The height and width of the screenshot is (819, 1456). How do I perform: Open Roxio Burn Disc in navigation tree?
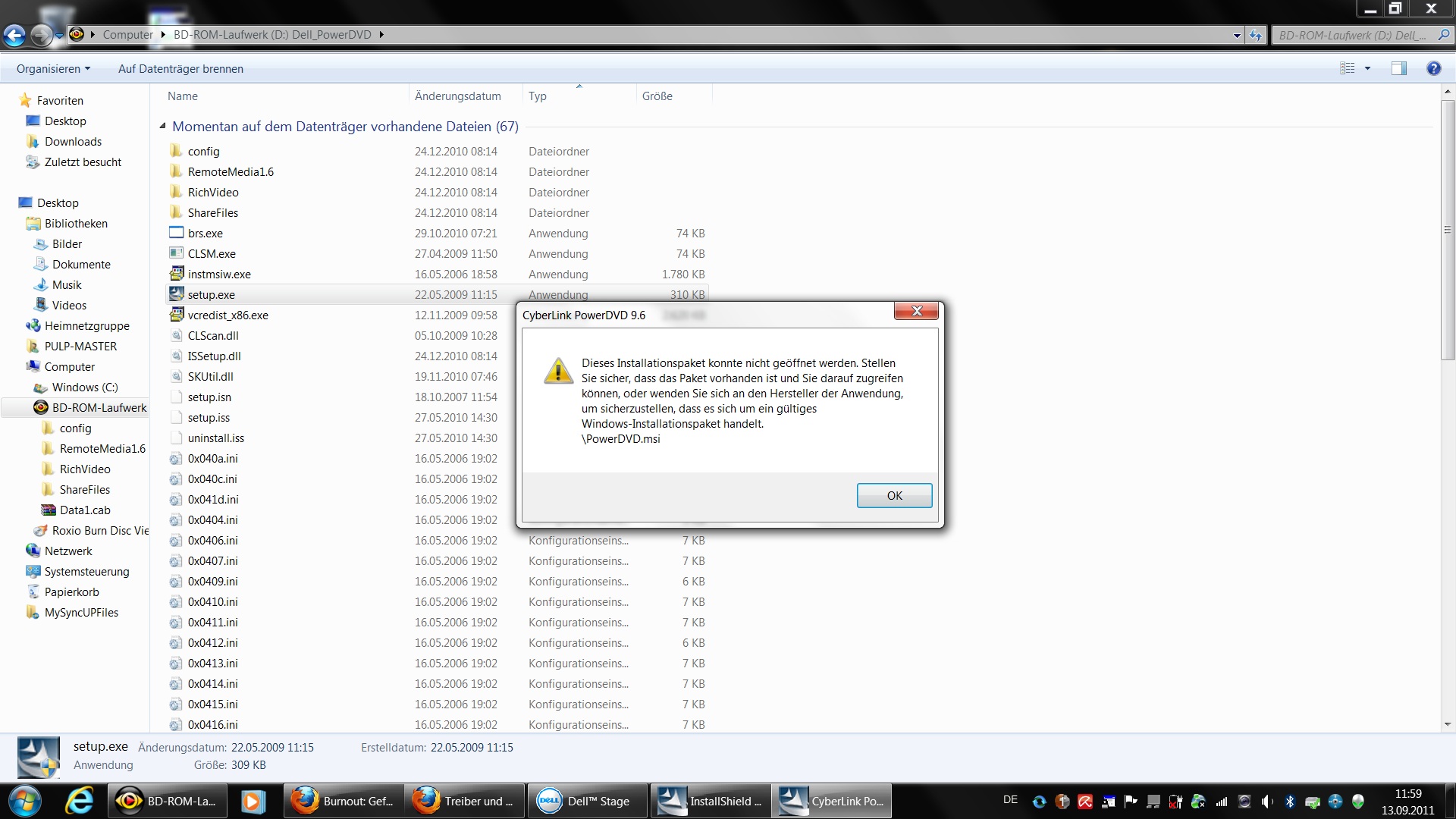(100, 530)
